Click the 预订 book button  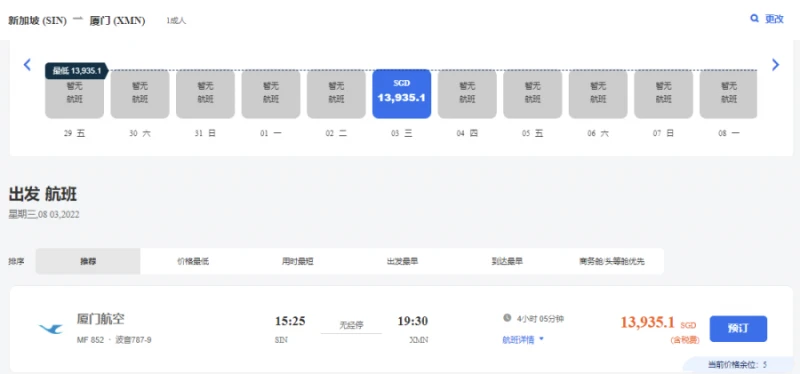click(738, 329)
